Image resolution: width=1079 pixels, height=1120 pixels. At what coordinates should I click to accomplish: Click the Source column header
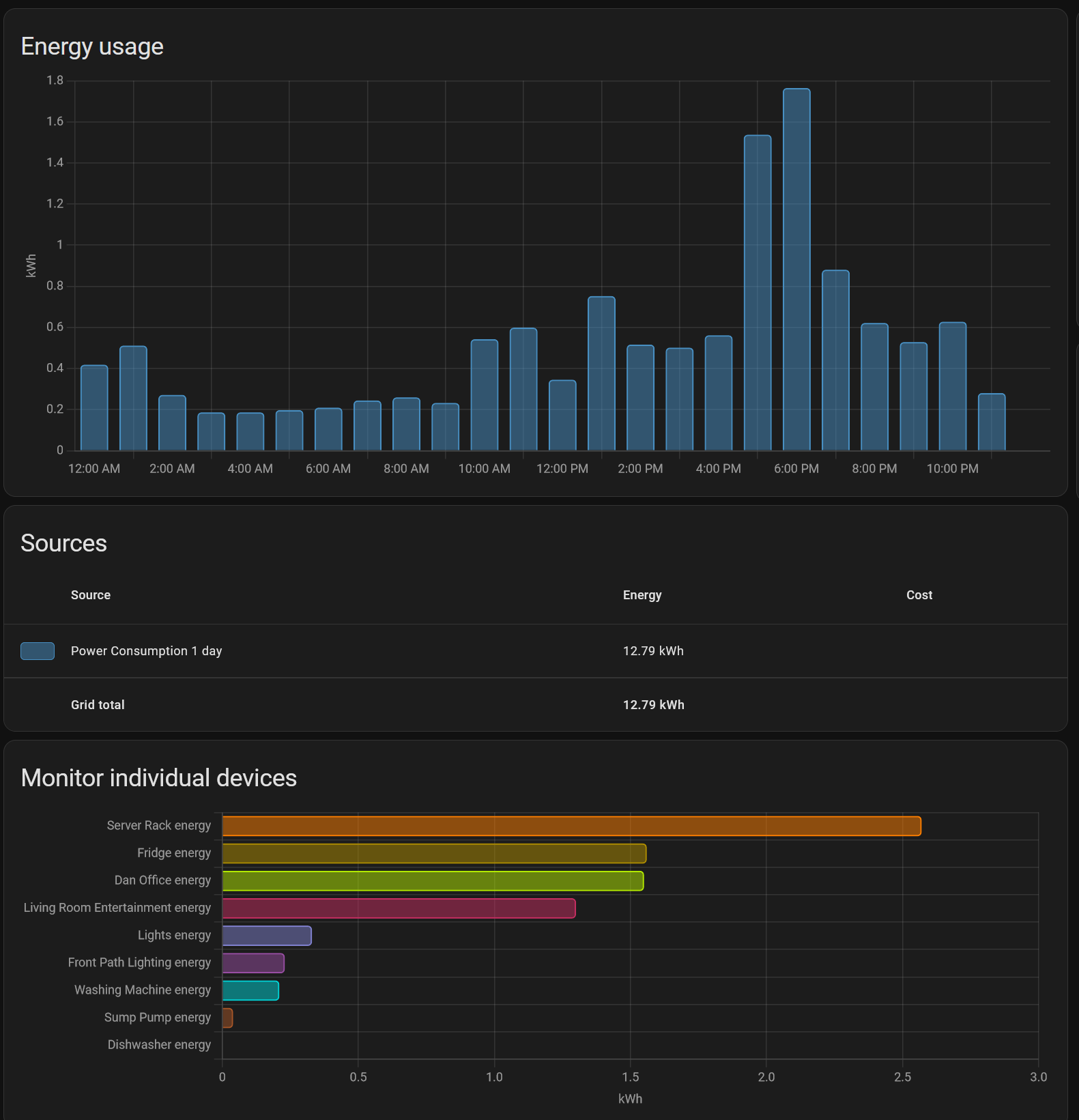pos(91,595)
